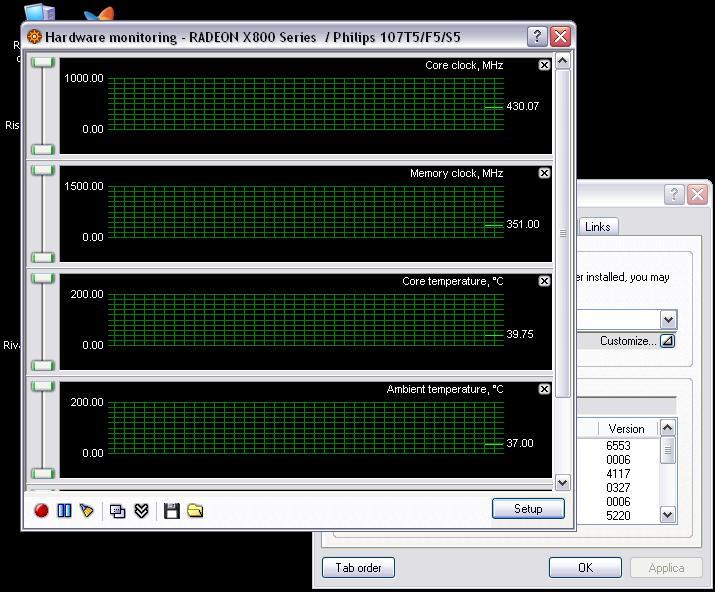Close the Core temperature graph

pyautogui.click(x=544, y=281)
